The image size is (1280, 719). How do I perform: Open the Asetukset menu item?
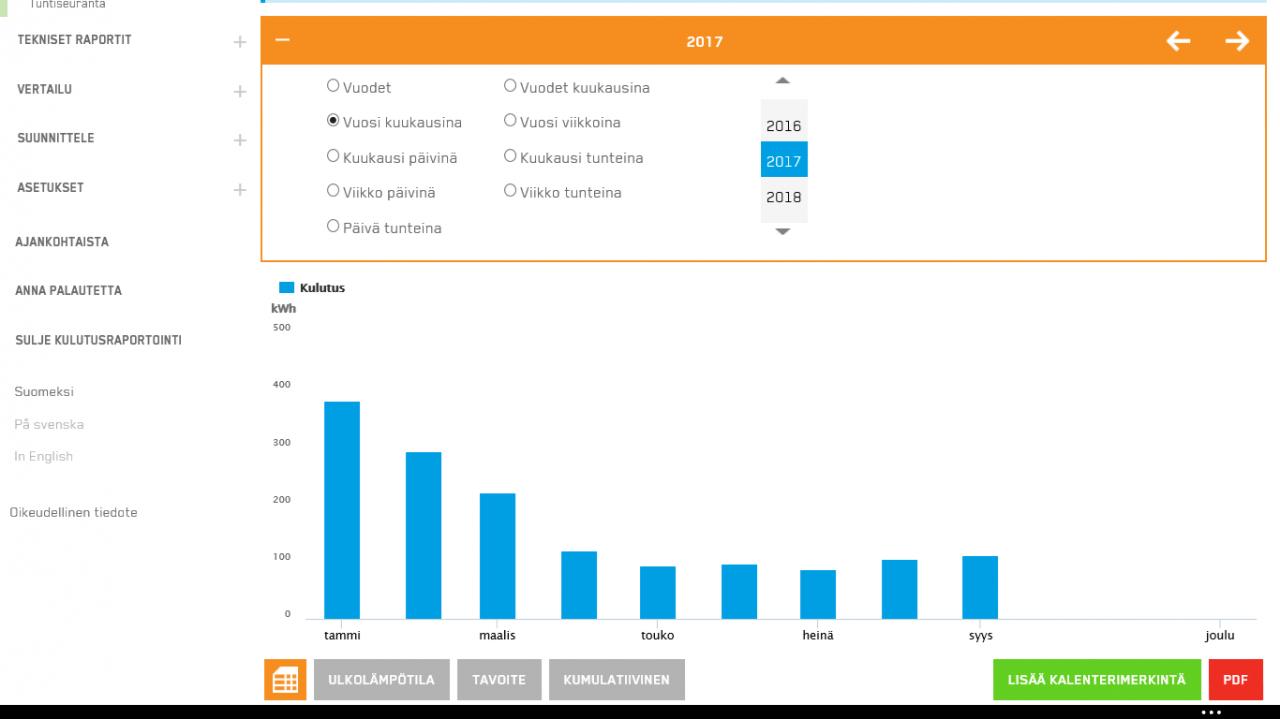click(x=50, y=187)
